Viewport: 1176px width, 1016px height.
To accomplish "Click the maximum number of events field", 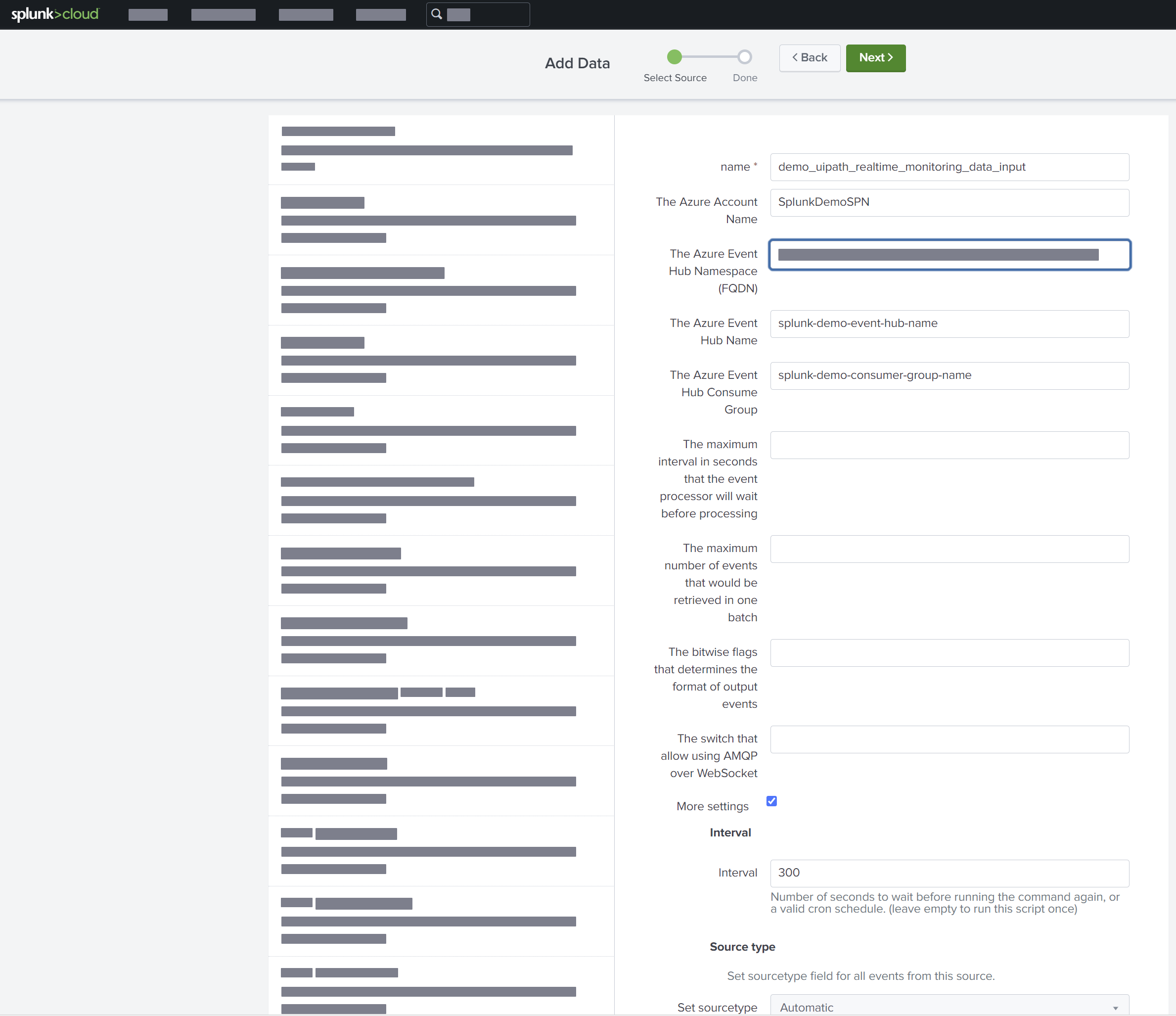I will (x=949, y=549).
